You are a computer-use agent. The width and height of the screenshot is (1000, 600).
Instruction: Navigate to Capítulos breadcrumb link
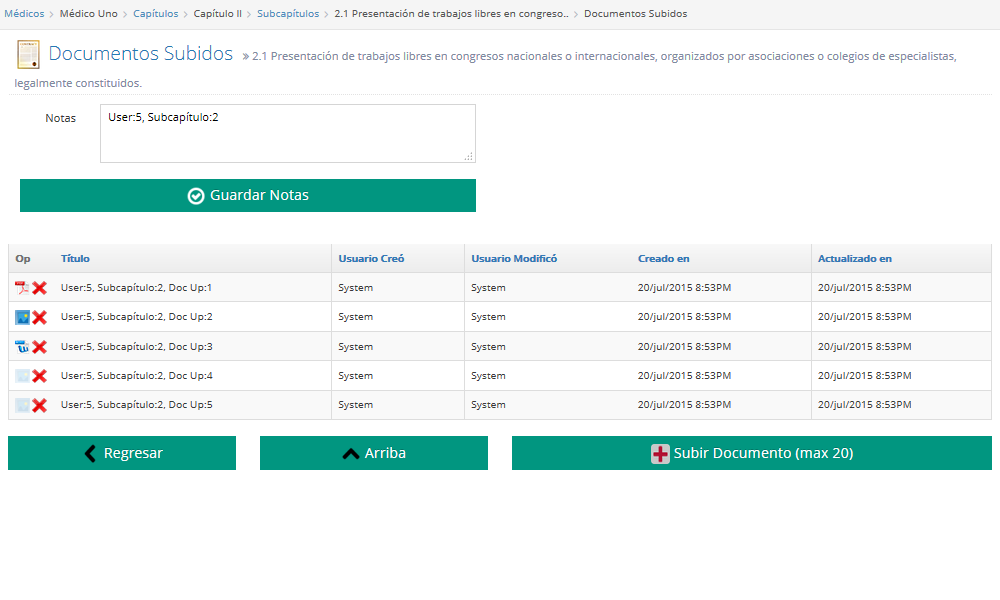click(x=155, y=14)
